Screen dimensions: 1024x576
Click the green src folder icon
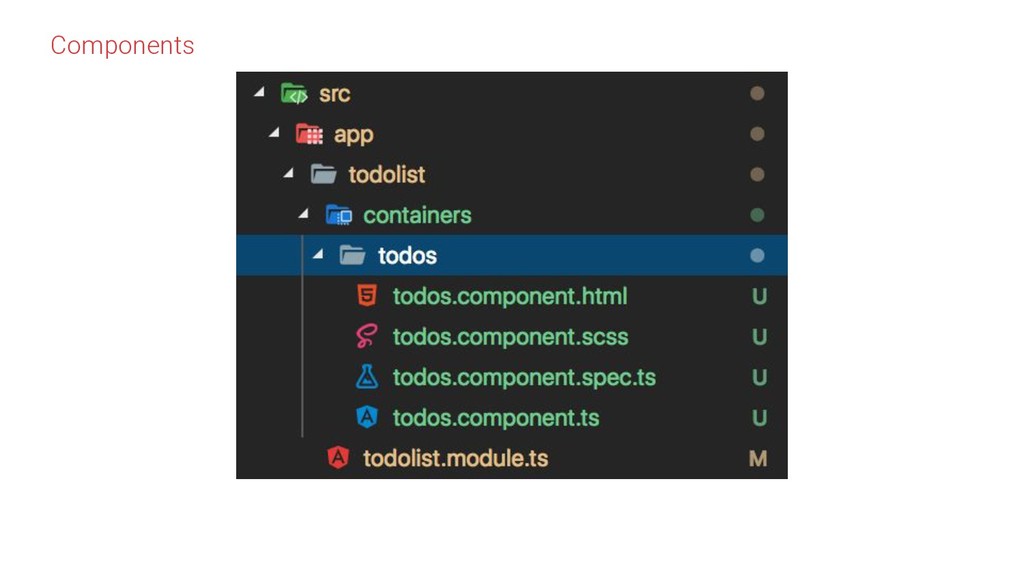coord(294,94)
